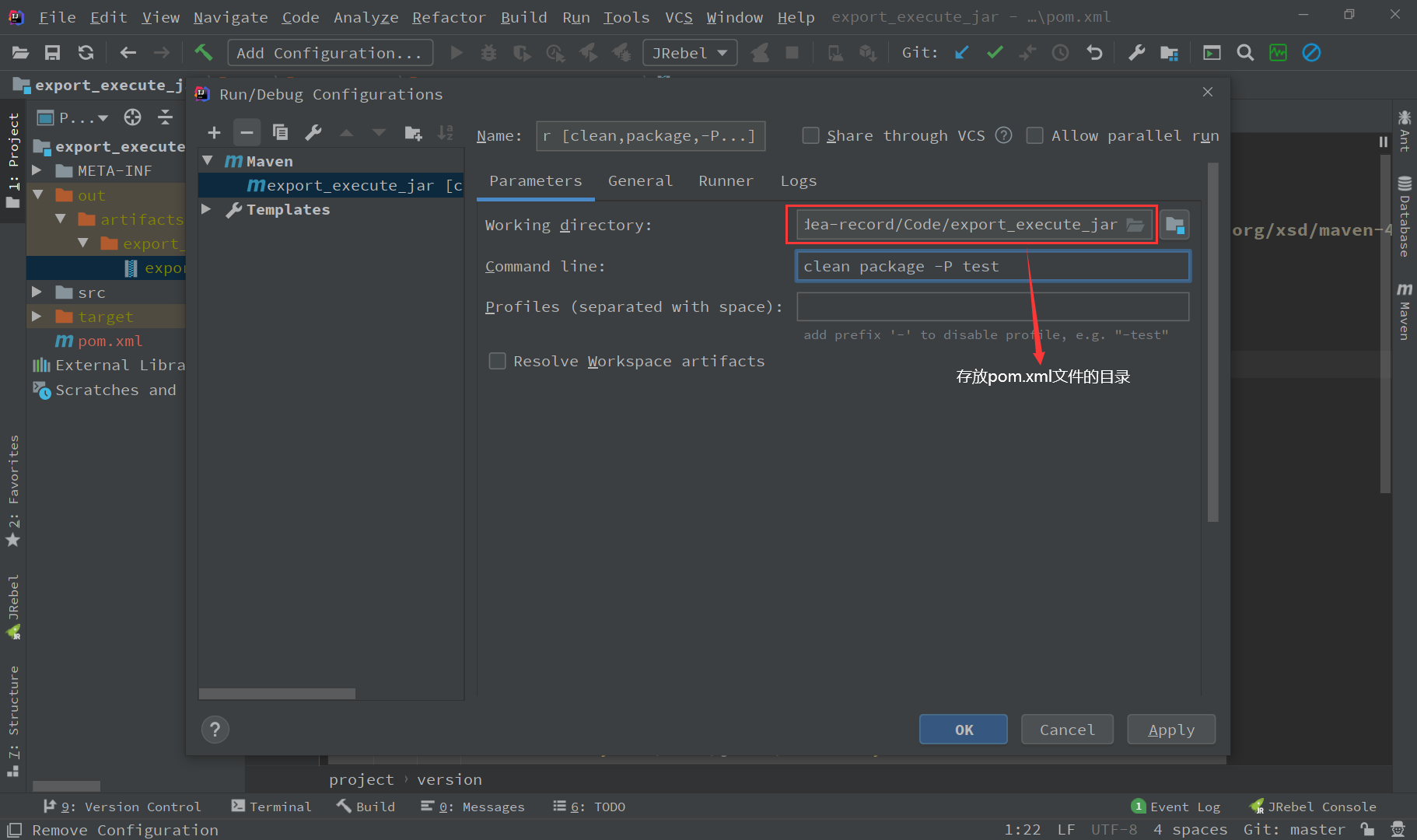Add new configuration with plus icon
The image size is (1417, 840).
214,133
